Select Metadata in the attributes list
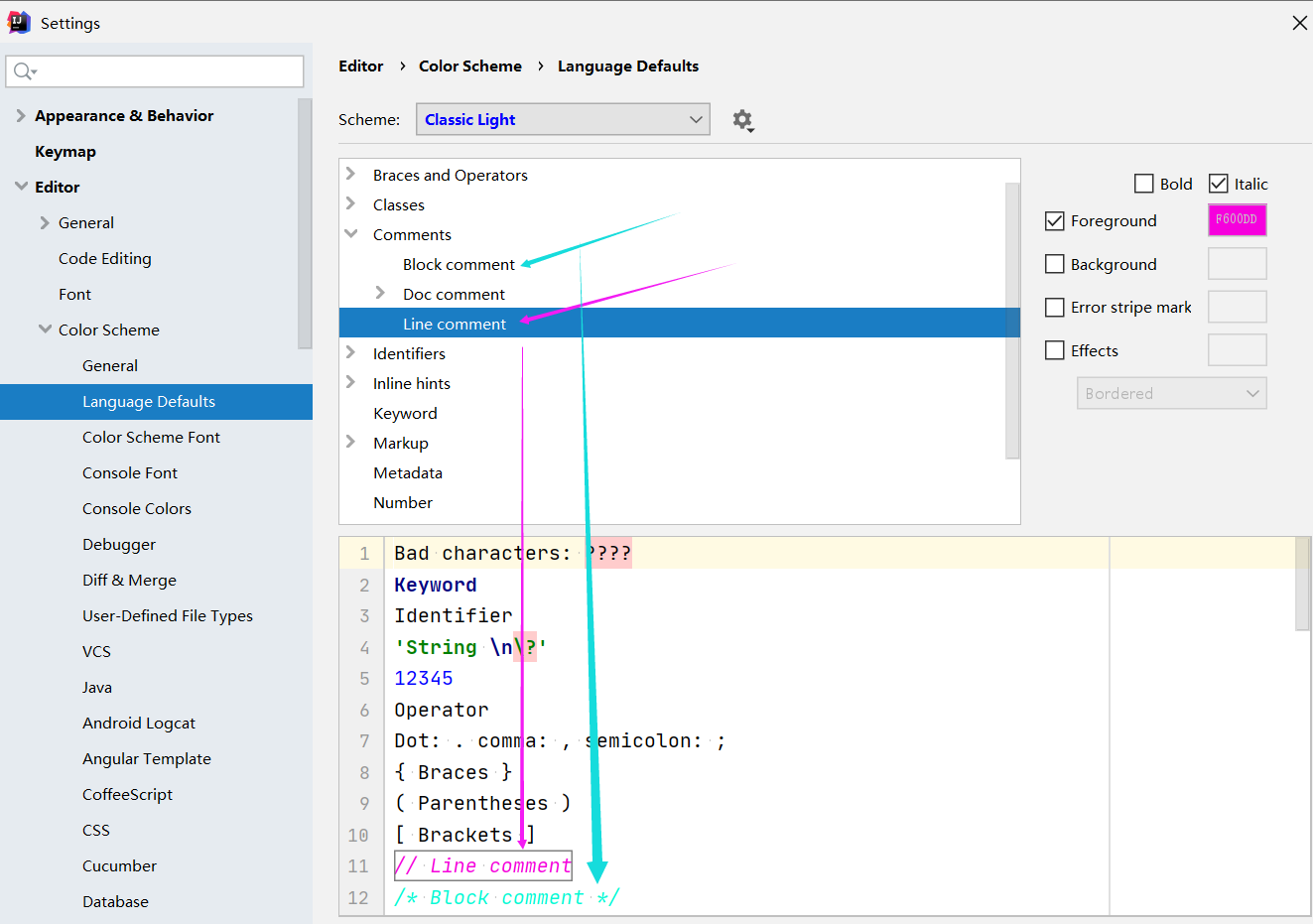The width and height of the screenshot is (1313, 924). (408, 473)
